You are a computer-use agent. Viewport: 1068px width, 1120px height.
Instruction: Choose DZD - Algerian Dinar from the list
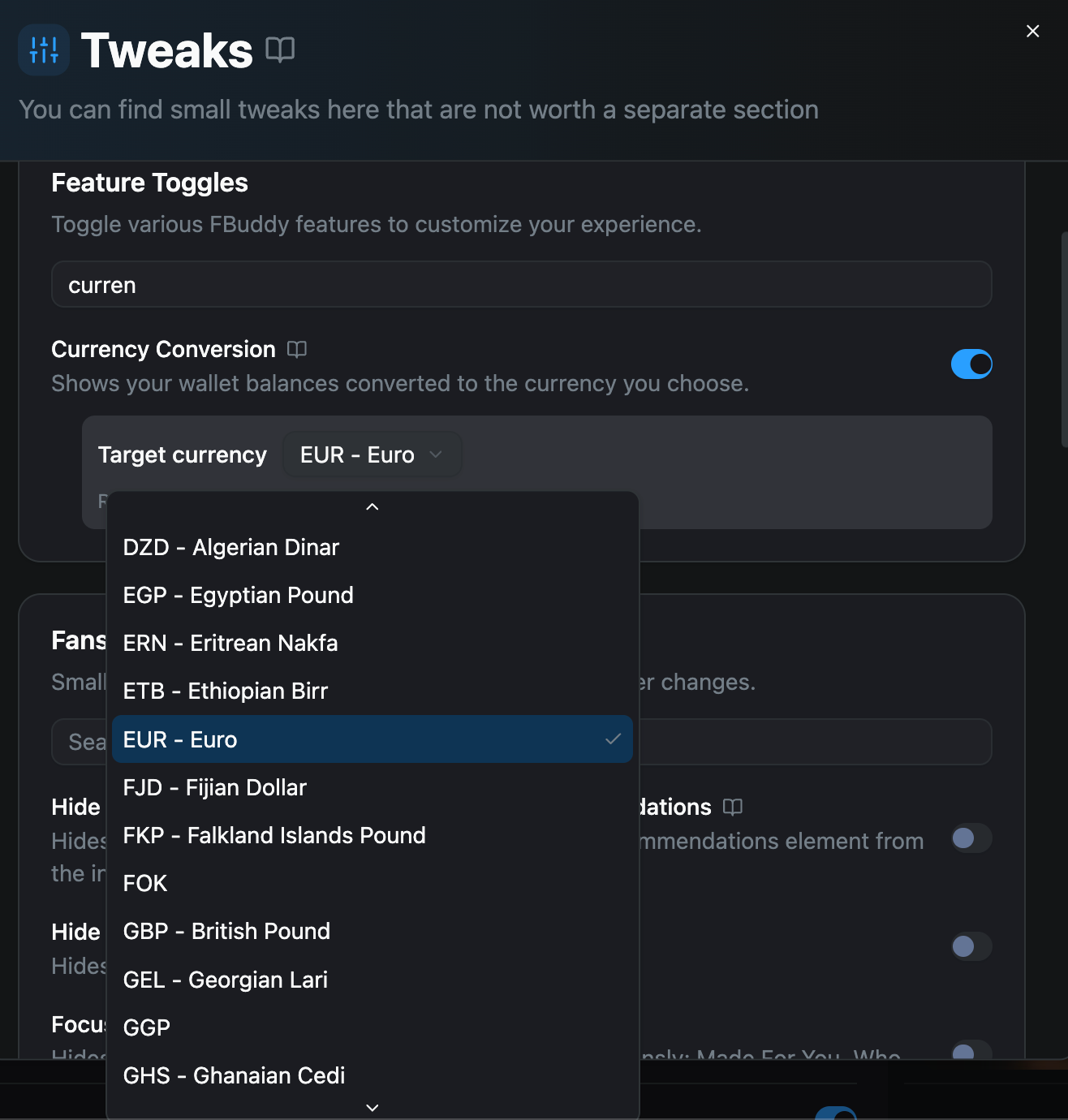230,547
